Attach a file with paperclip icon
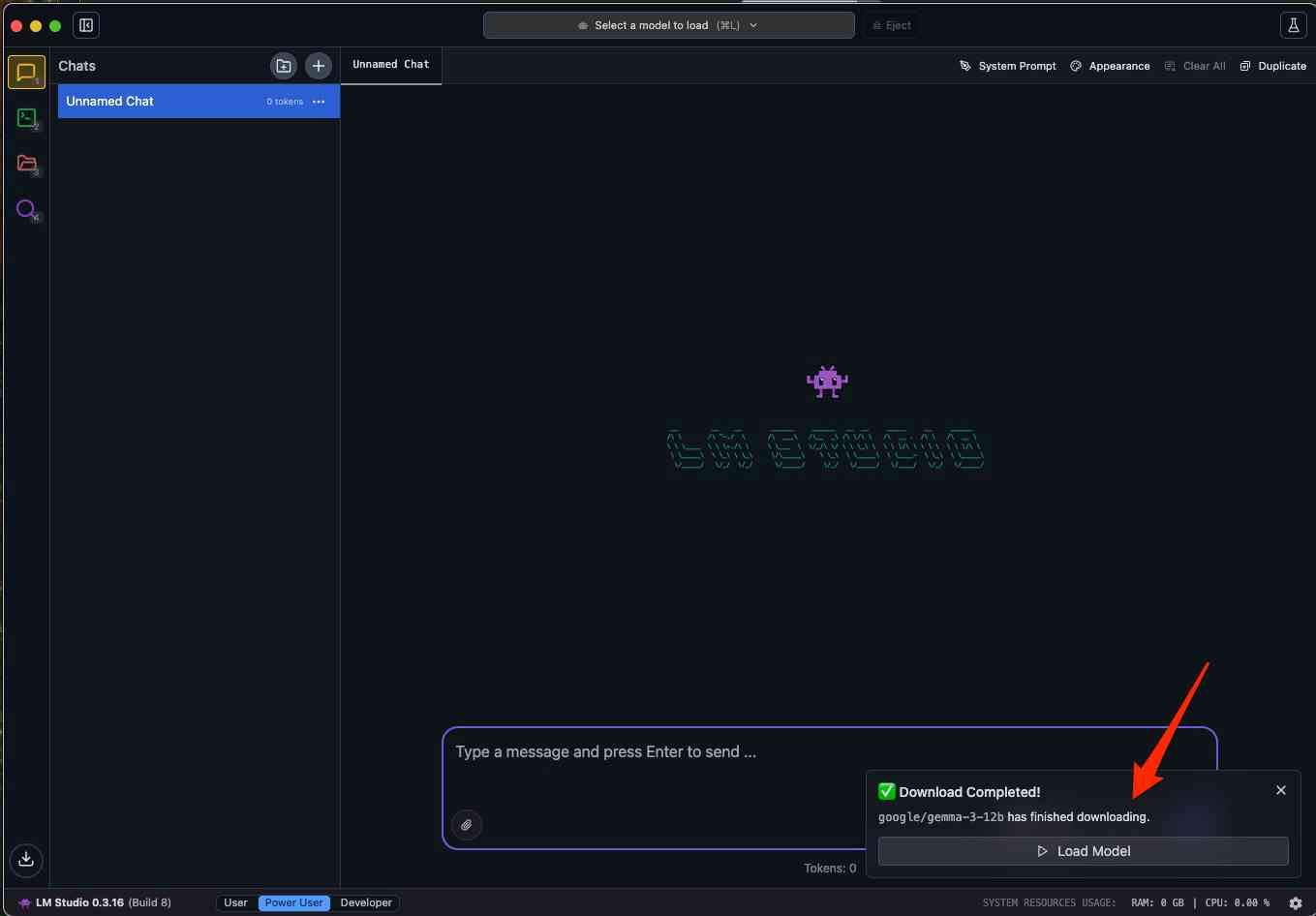Image resolution: width=1316 pixels, height=916 pixels. click(467, 825)
